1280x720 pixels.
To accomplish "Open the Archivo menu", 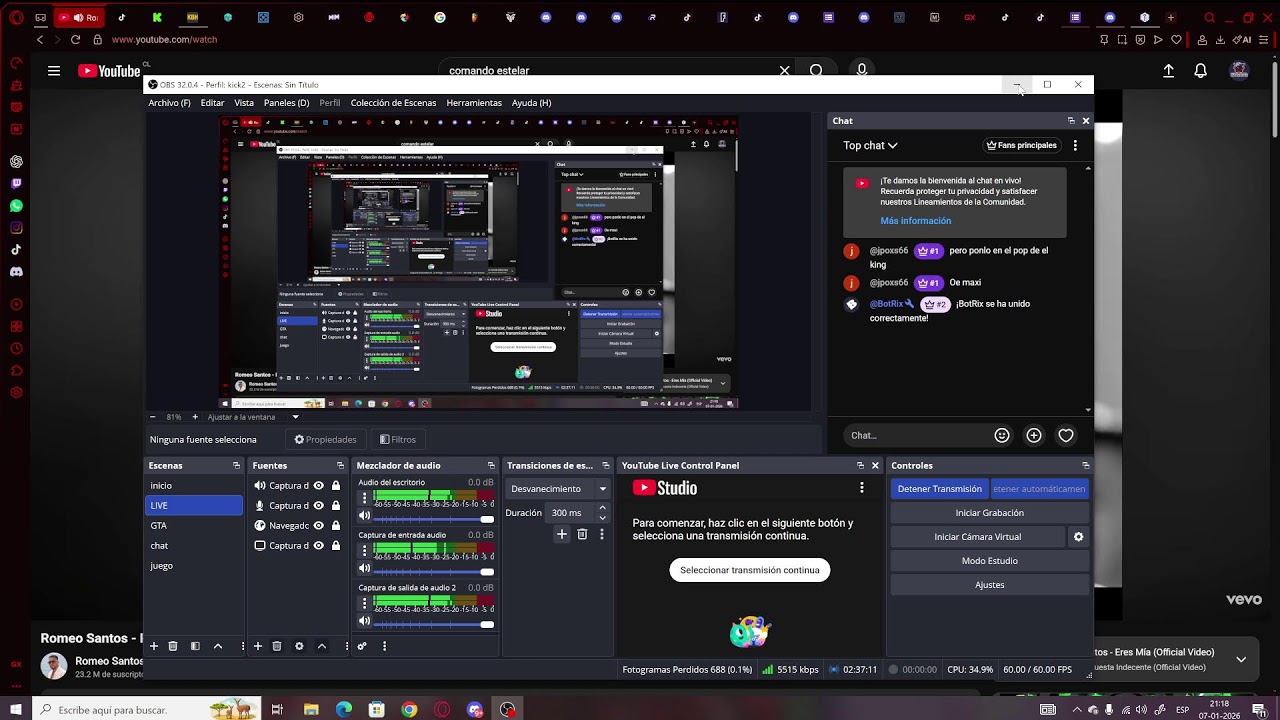I will (x=169, y=103).
